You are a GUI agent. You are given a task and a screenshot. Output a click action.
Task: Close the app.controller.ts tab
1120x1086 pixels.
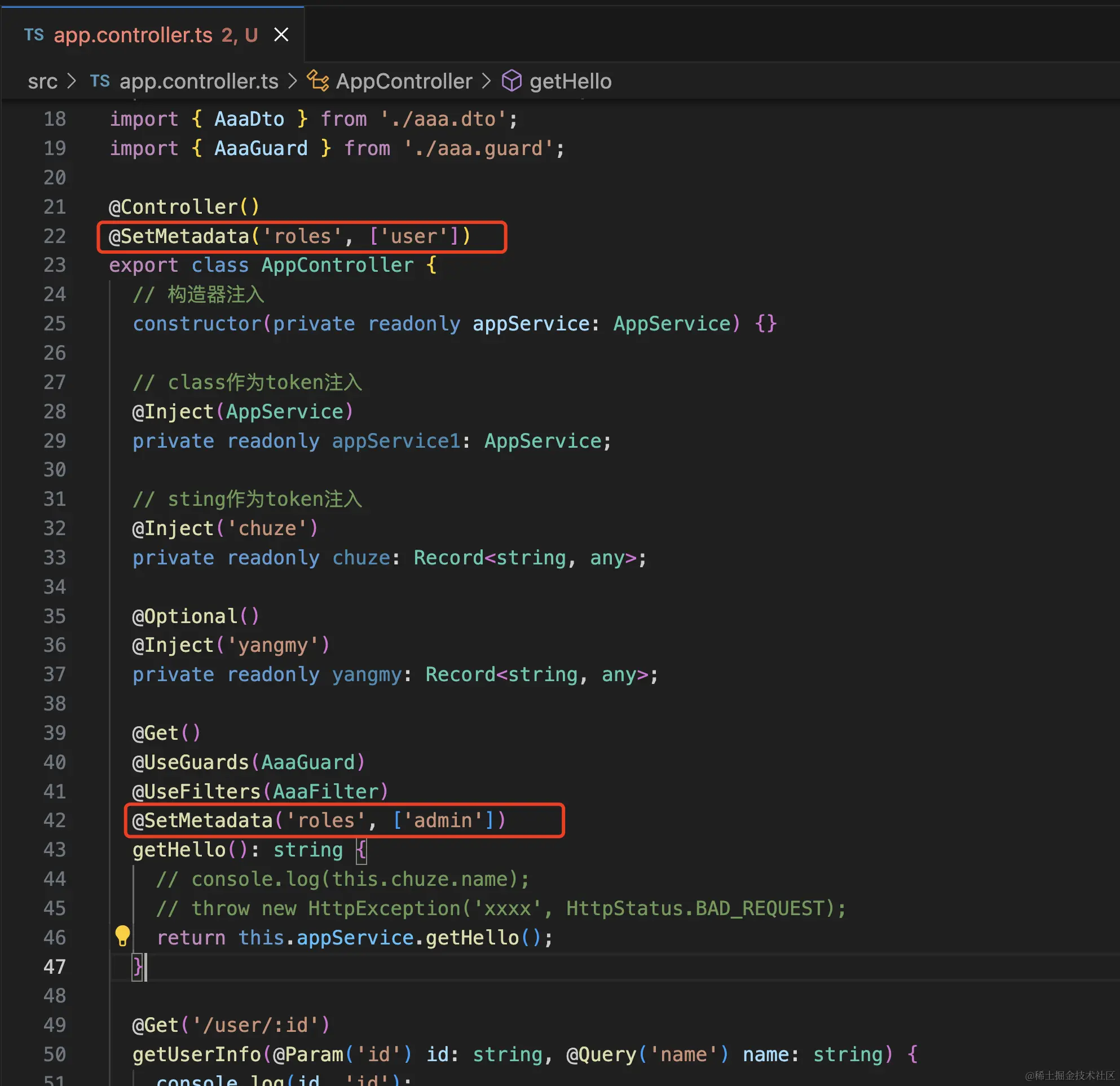(x=281, y=35)
